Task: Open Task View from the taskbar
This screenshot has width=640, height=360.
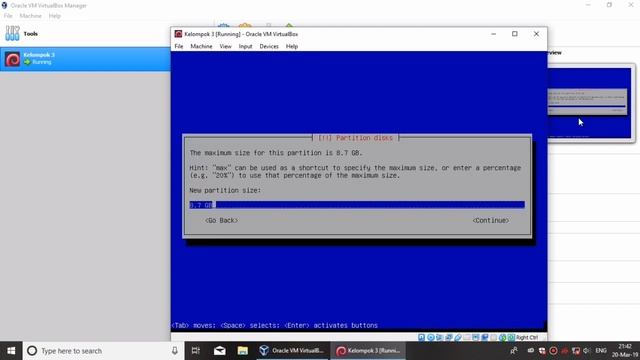Action: pyautogui.click(x=196, y=351)
